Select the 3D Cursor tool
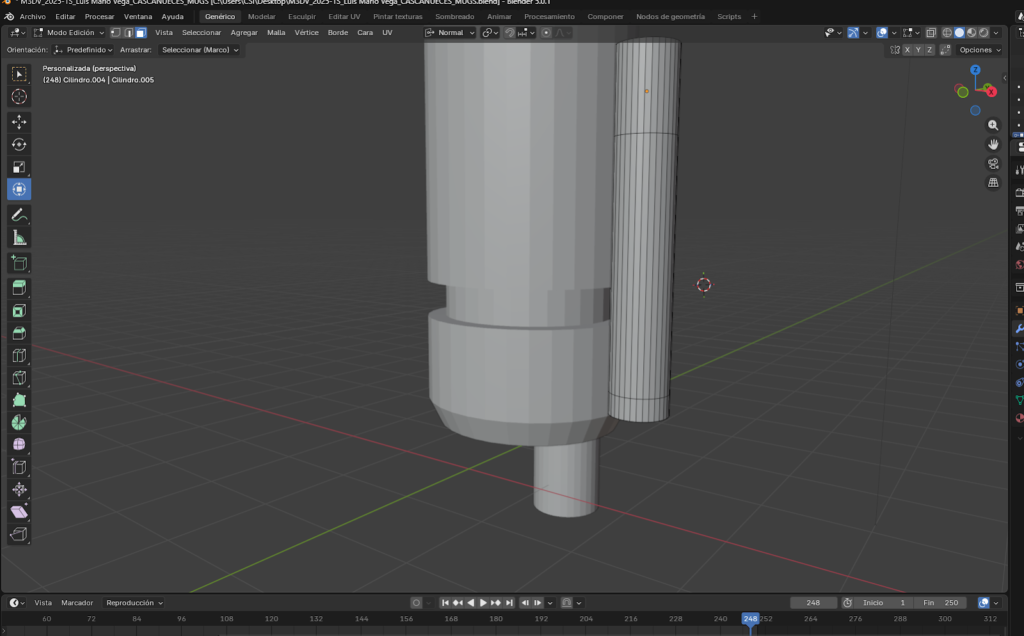1024x636 pixels. coord(19,96)
